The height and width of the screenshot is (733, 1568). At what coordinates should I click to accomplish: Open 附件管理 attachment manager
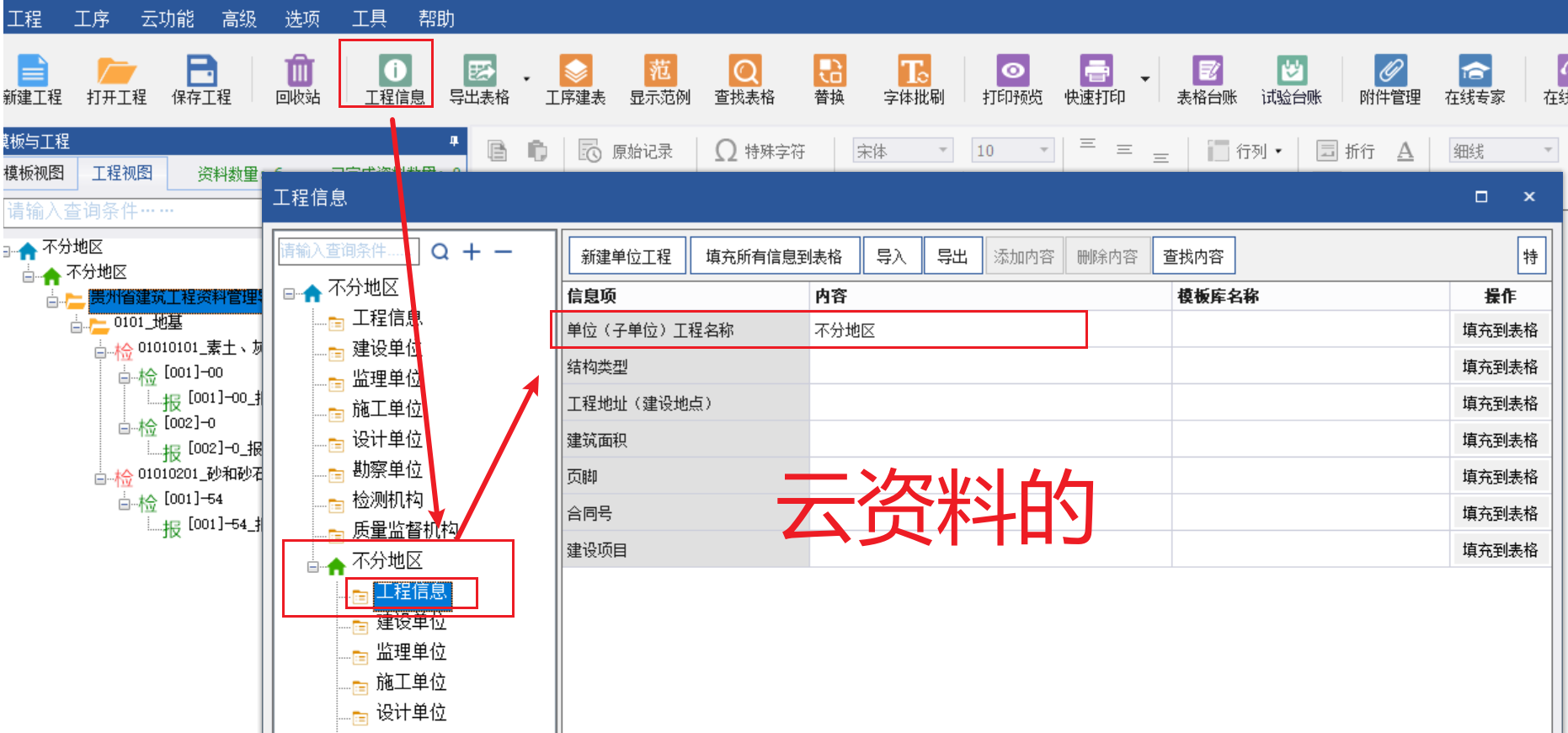[x=1389, y=72]
